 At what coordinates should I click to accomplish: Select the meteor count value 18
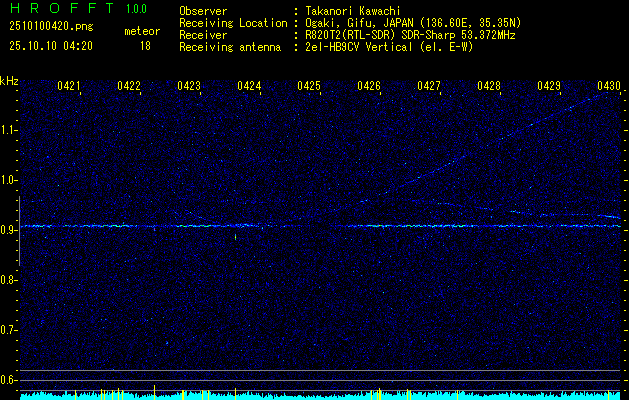(145, 46)
